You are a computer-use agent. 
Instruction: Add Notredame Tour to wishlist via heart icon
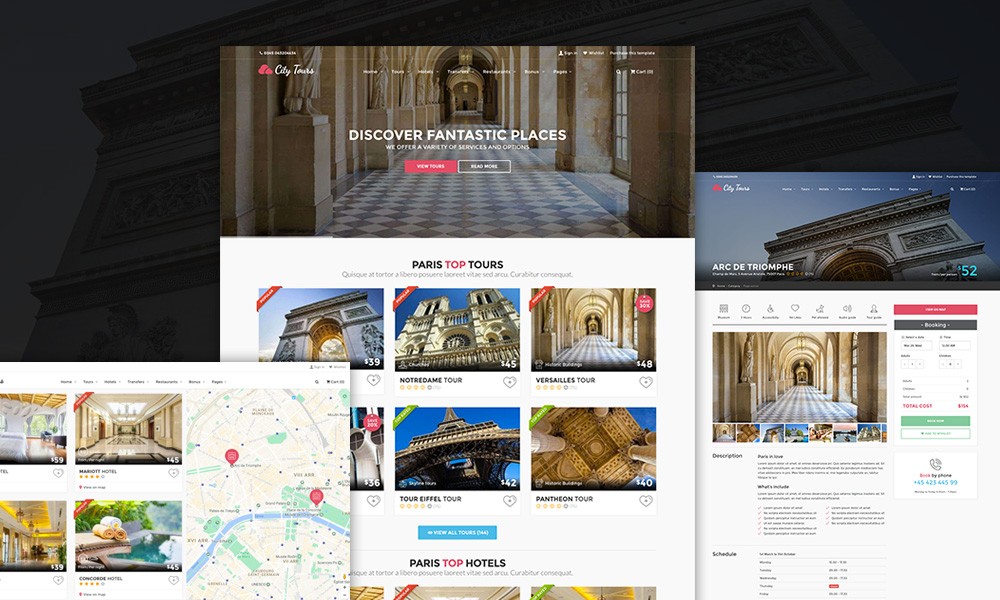pyautogui.click(x=509, y=382)
